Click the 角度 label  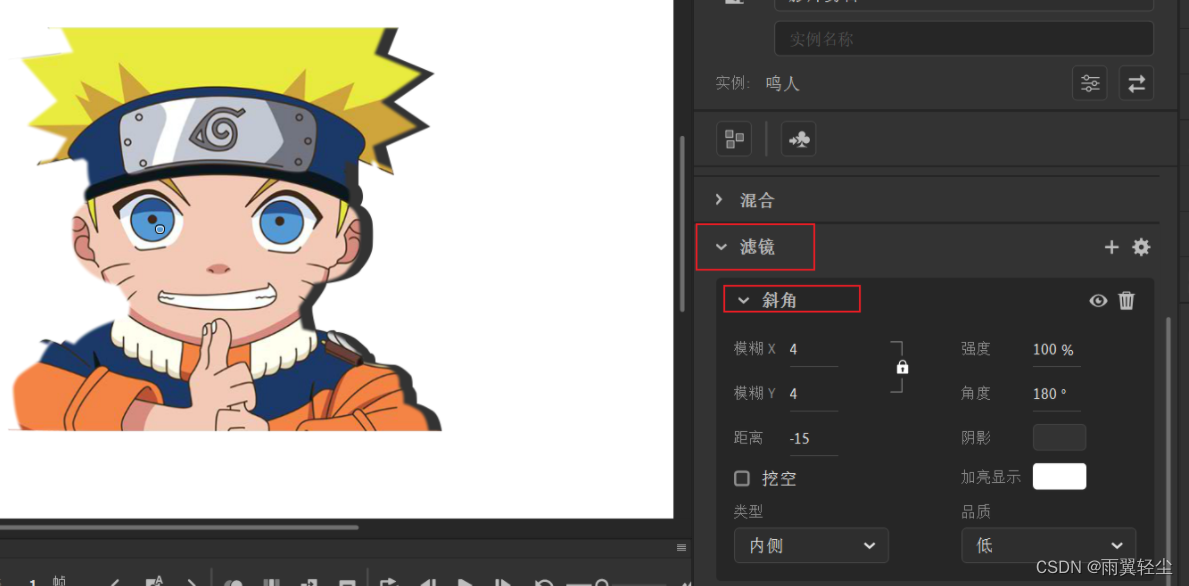(976, 393)
